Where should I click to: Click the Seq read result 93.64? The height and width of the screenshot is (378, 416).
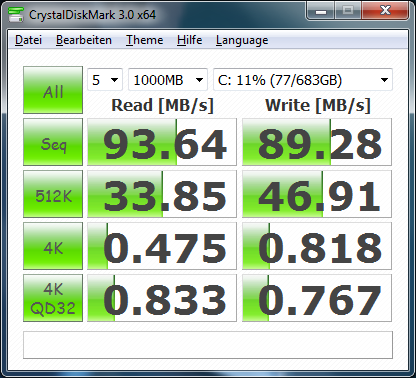pyautogui.click(x=162, y=142)
